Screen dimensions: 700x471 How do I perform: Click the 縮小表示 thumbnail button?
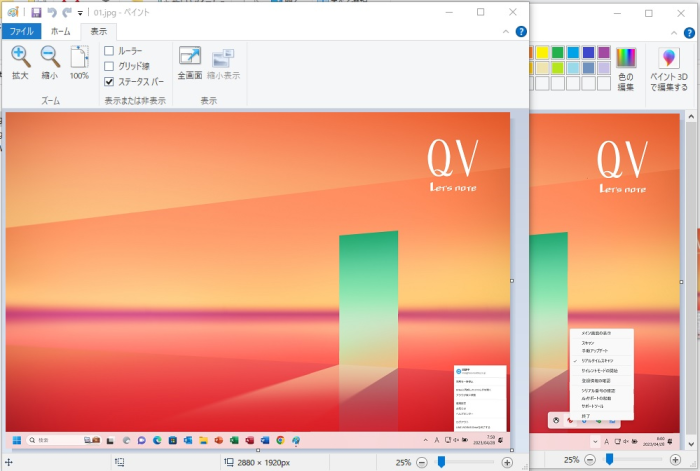pyautogui.click(x=223, y=63)
